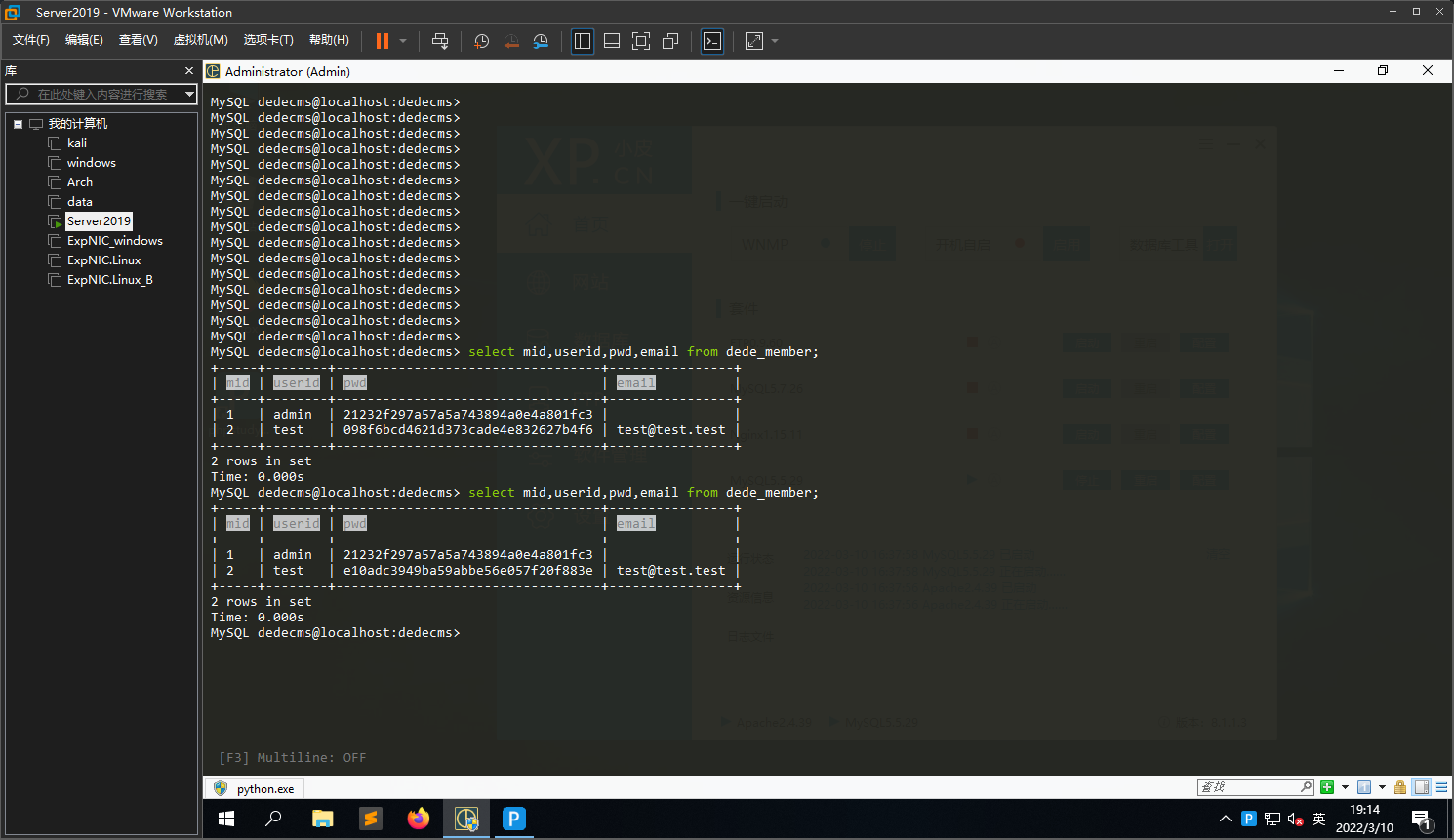Click the lock icon in console status bar

click(1400, 787)
